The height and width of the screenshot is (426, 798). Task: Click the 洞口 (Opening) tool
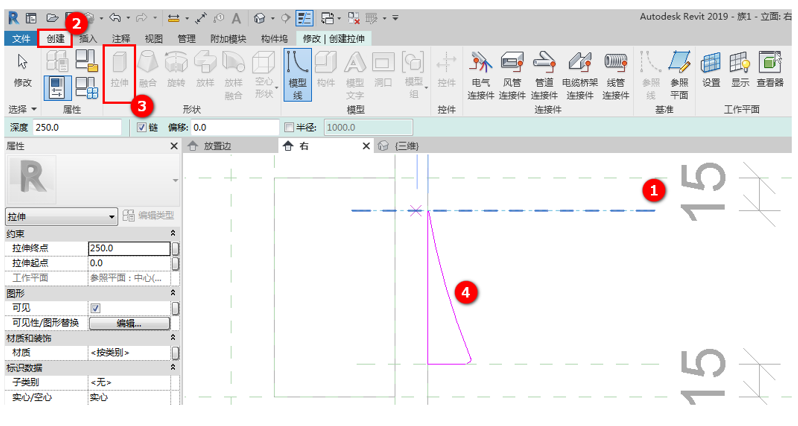pos(383,70)
